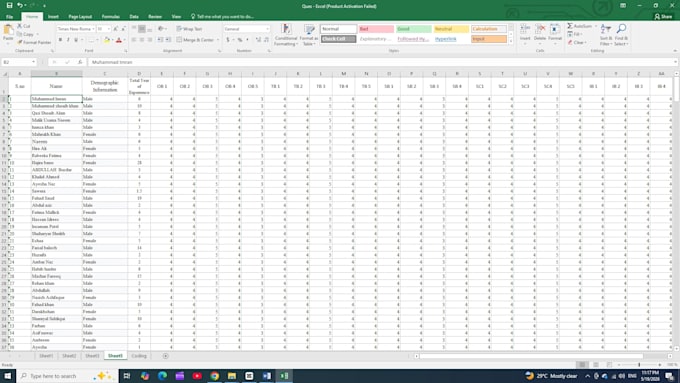Click Tell me what you want to do
680x383 pixels.
click(x=222, y=16)
